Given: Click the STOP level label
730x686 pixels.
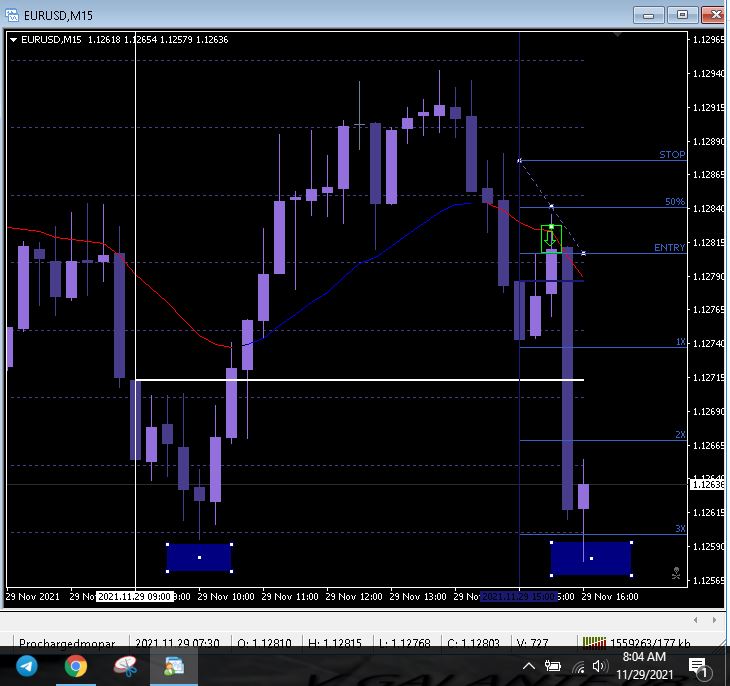Looking at the screenshot, I should click(x=672, y=155).
